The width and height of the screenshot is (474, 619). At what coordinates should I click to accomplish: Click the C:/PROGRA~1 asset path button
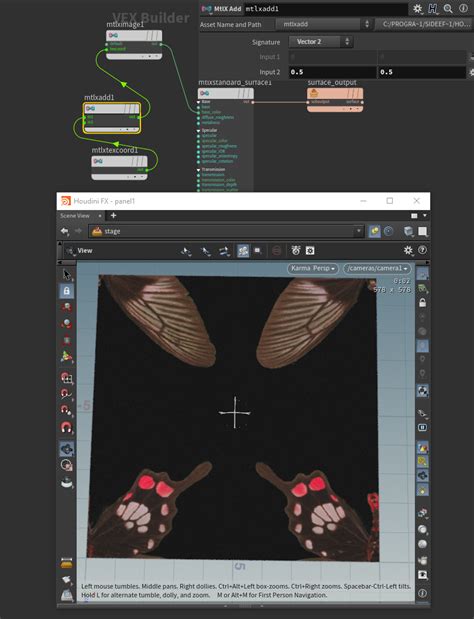(424, 24)
